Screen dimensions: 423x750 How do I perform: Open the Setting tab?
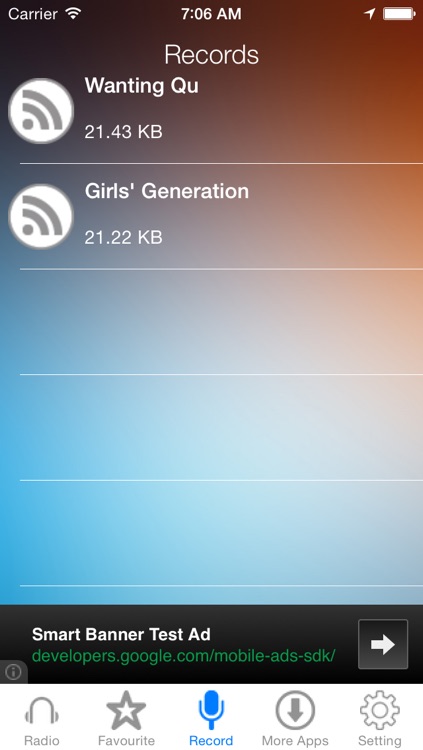pyautogui.click(x=380, y=718)
